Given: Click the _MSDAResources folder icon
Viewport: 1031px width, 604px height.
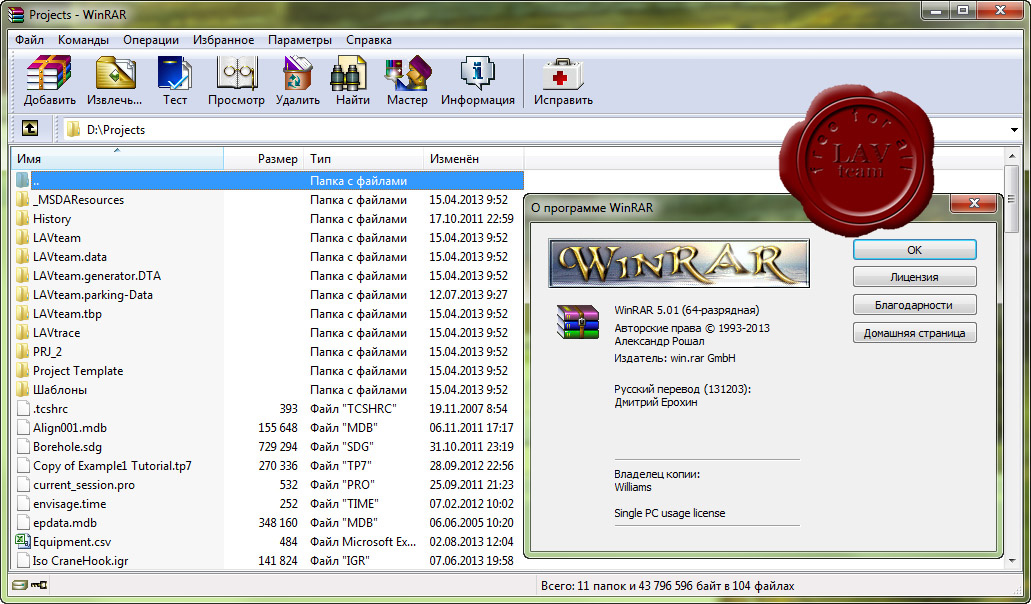Looking at the screenshot, I should tap(23, 199).
